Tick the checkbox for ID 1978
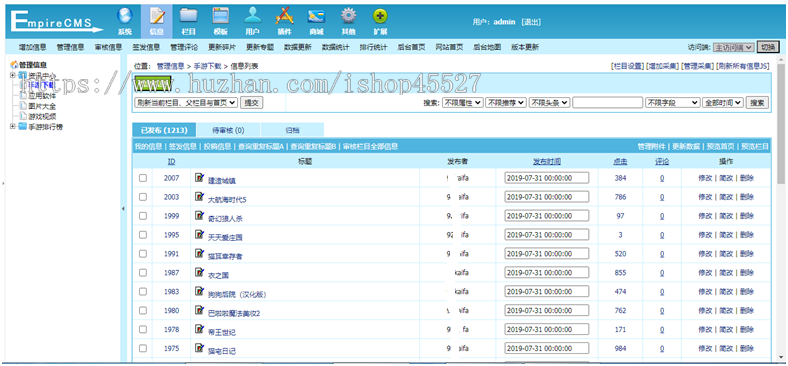Screen dimensions: 788x366 pyautogui.click(x=143, y=329)
